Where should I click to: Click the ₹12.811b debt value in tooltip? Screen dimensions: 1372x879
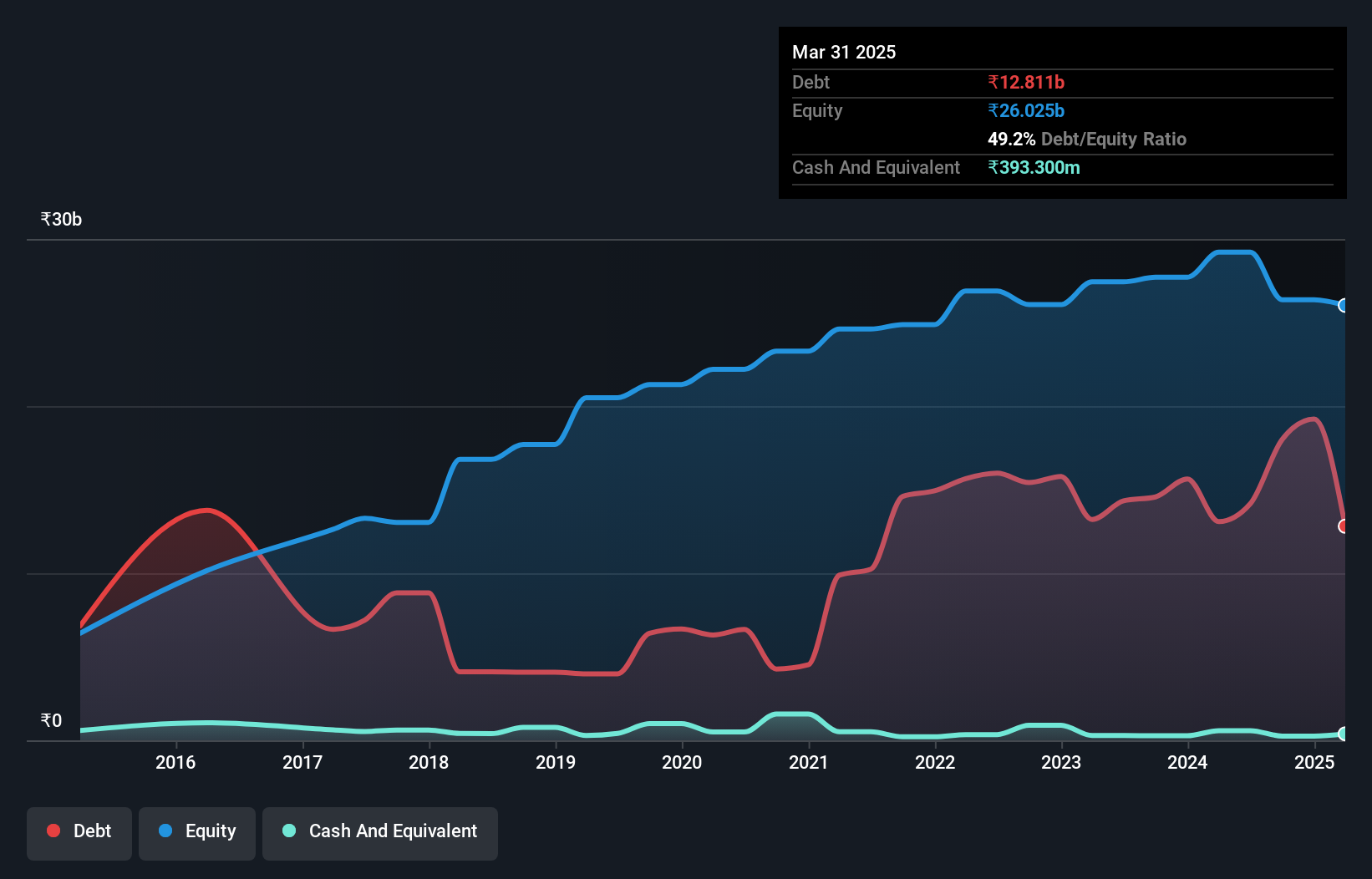pos(1026,82)
